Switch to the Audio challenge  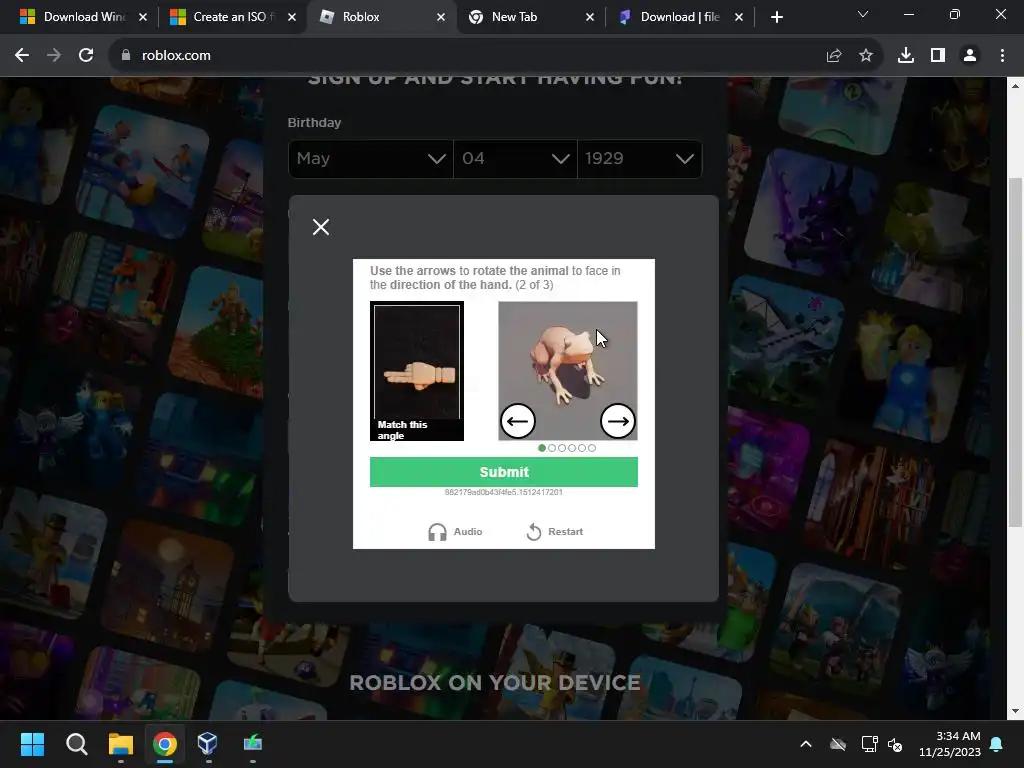(455, 532)
